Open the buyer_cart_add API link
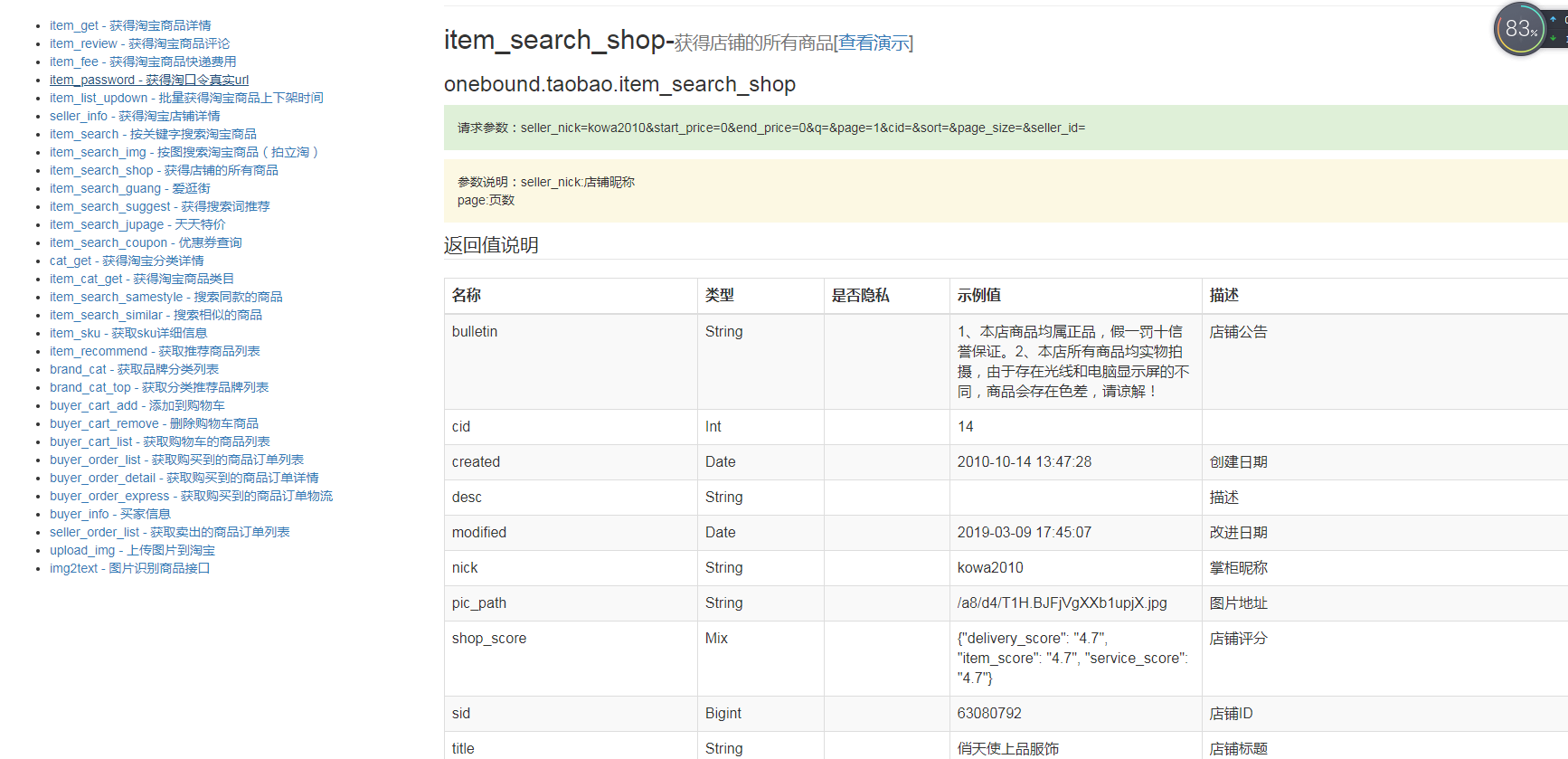 137,405
